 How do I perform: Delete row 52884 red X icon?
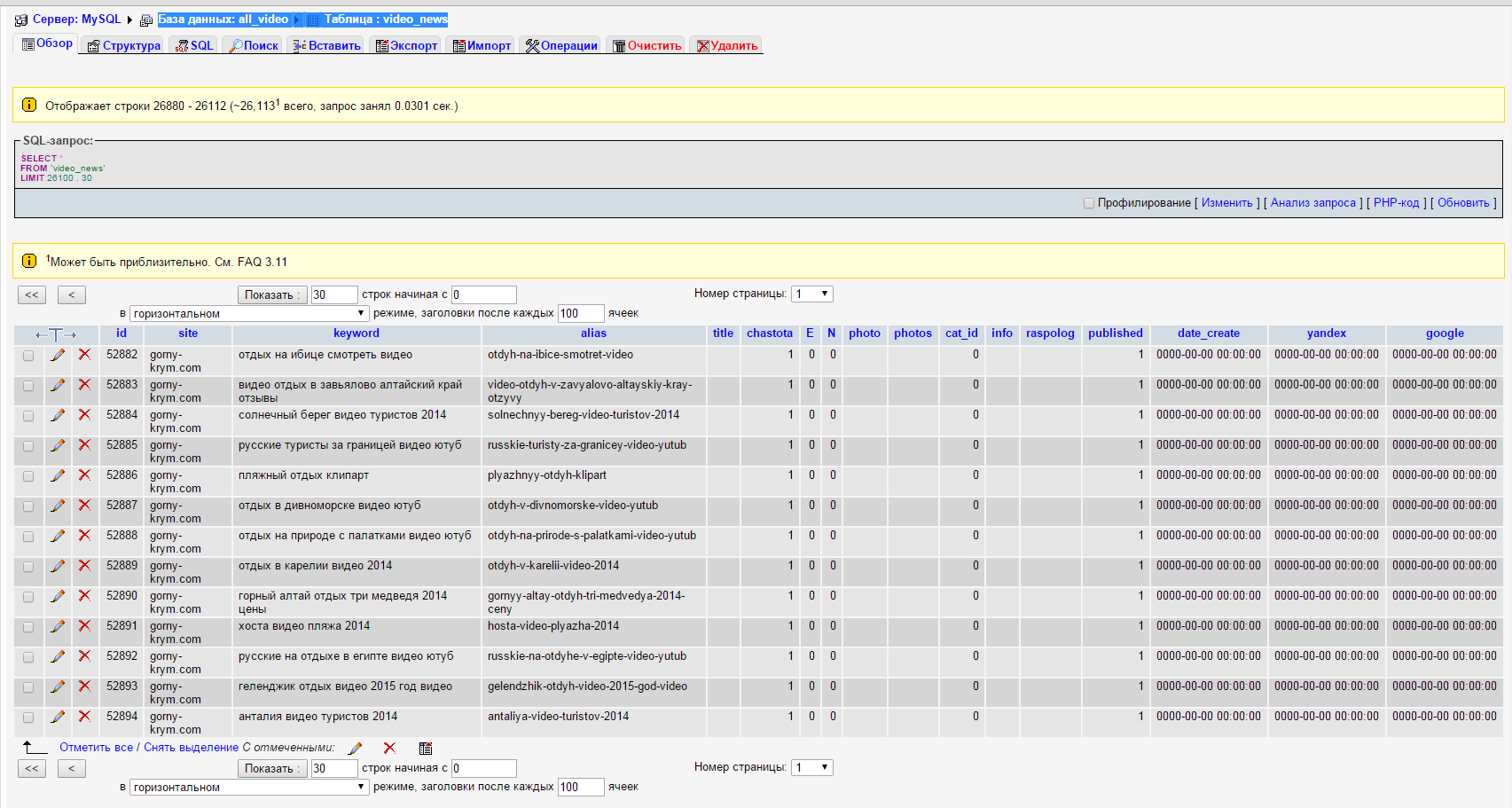coord(84,415)
